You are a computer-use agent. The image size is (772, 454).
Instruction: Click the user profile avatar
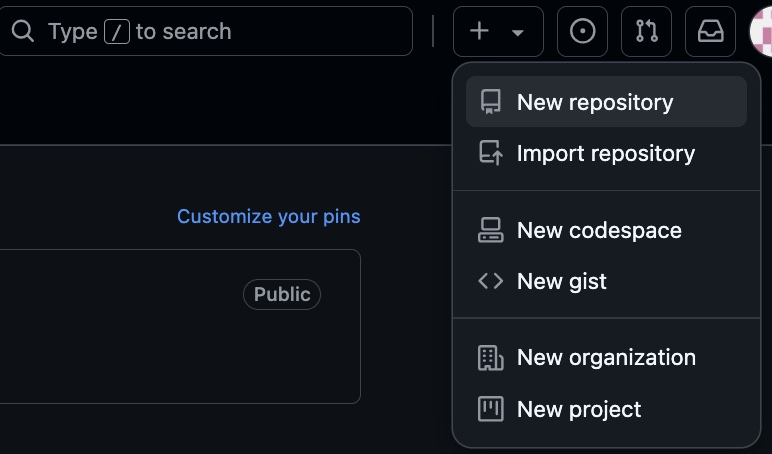[761, 32]
